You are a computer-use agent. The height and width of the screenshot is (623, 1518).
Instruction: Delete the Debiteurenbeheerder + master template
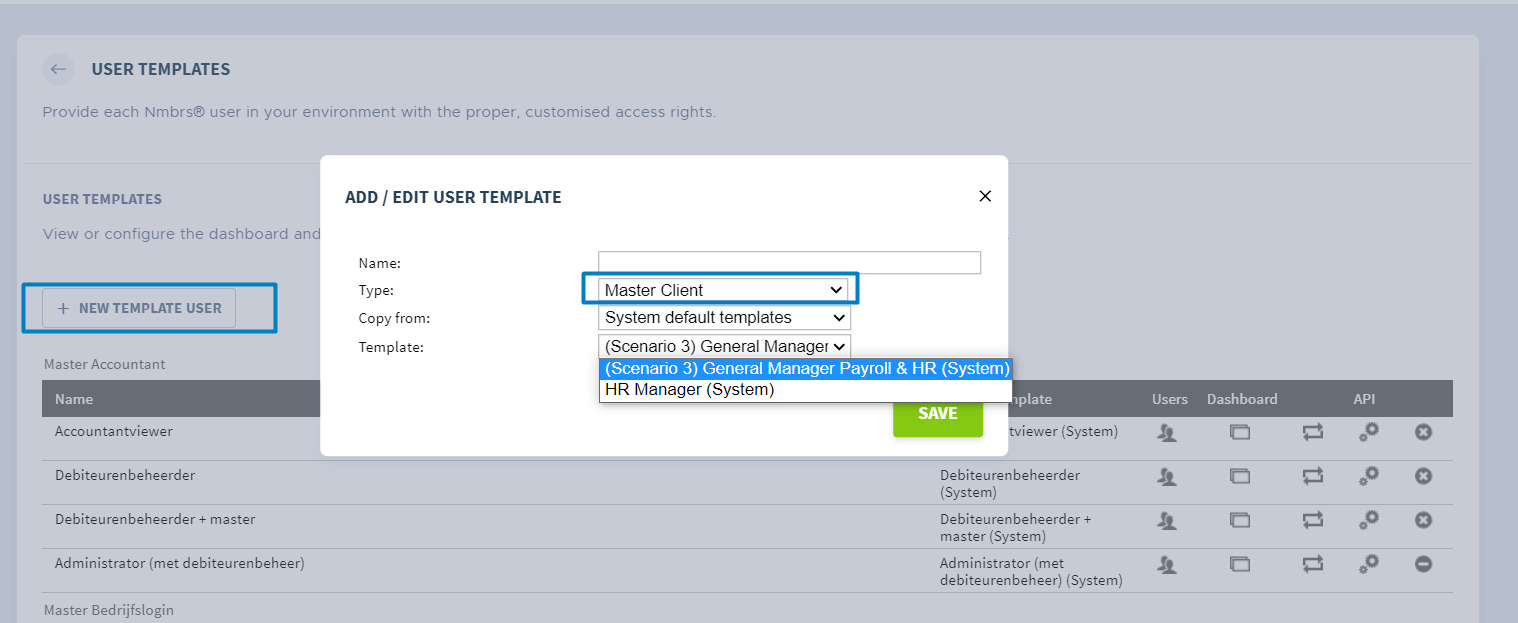(1423, 520)
